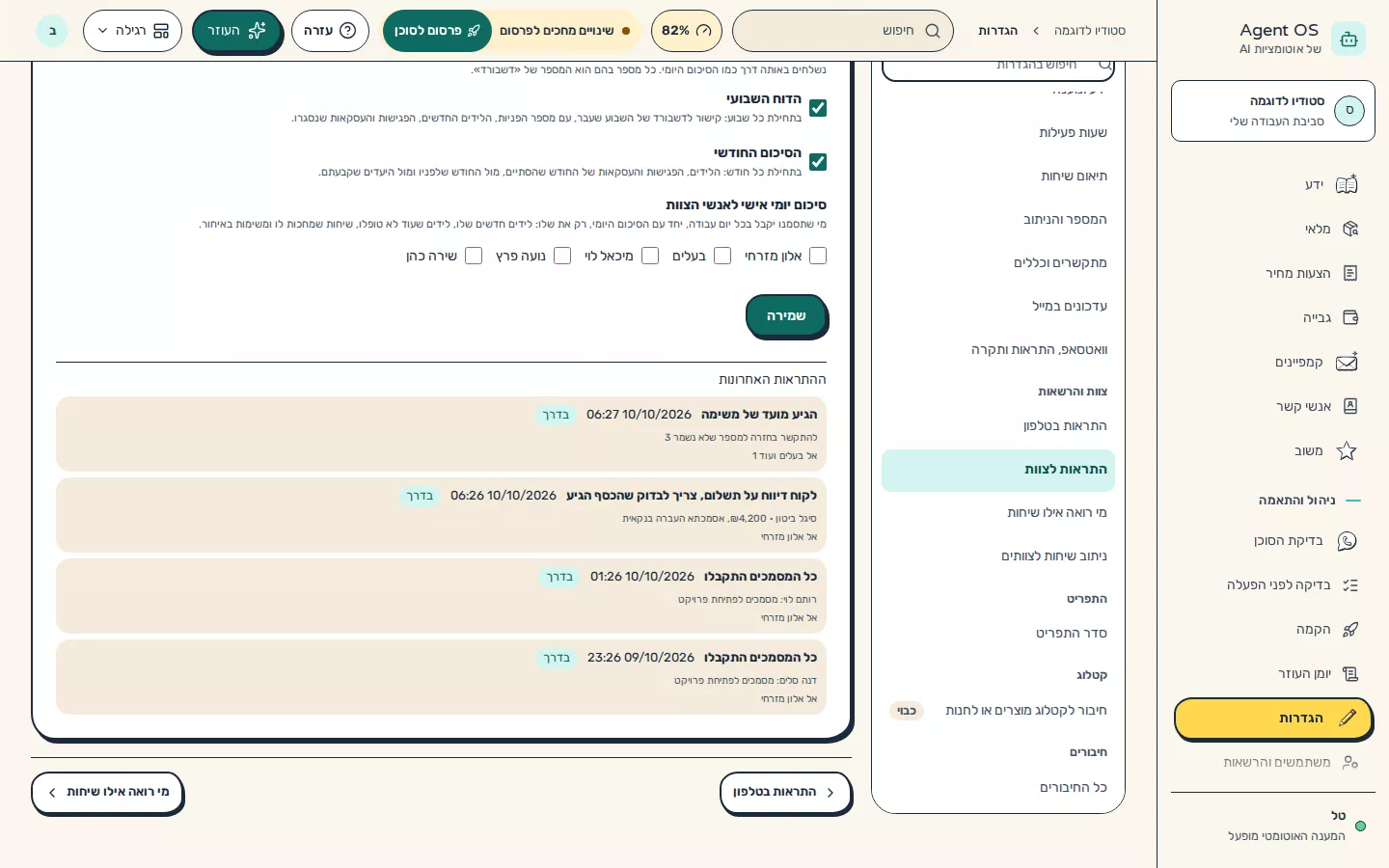
Task: Click the Agent OS robot logo
Action: [1348, 39]
